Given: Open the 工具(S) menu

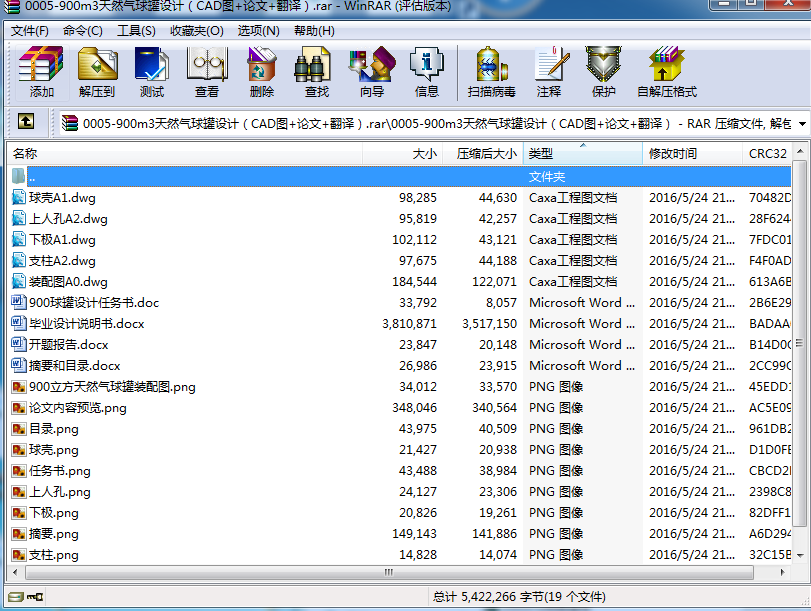Looking at the screenshot, I should [x=136, y=31].
